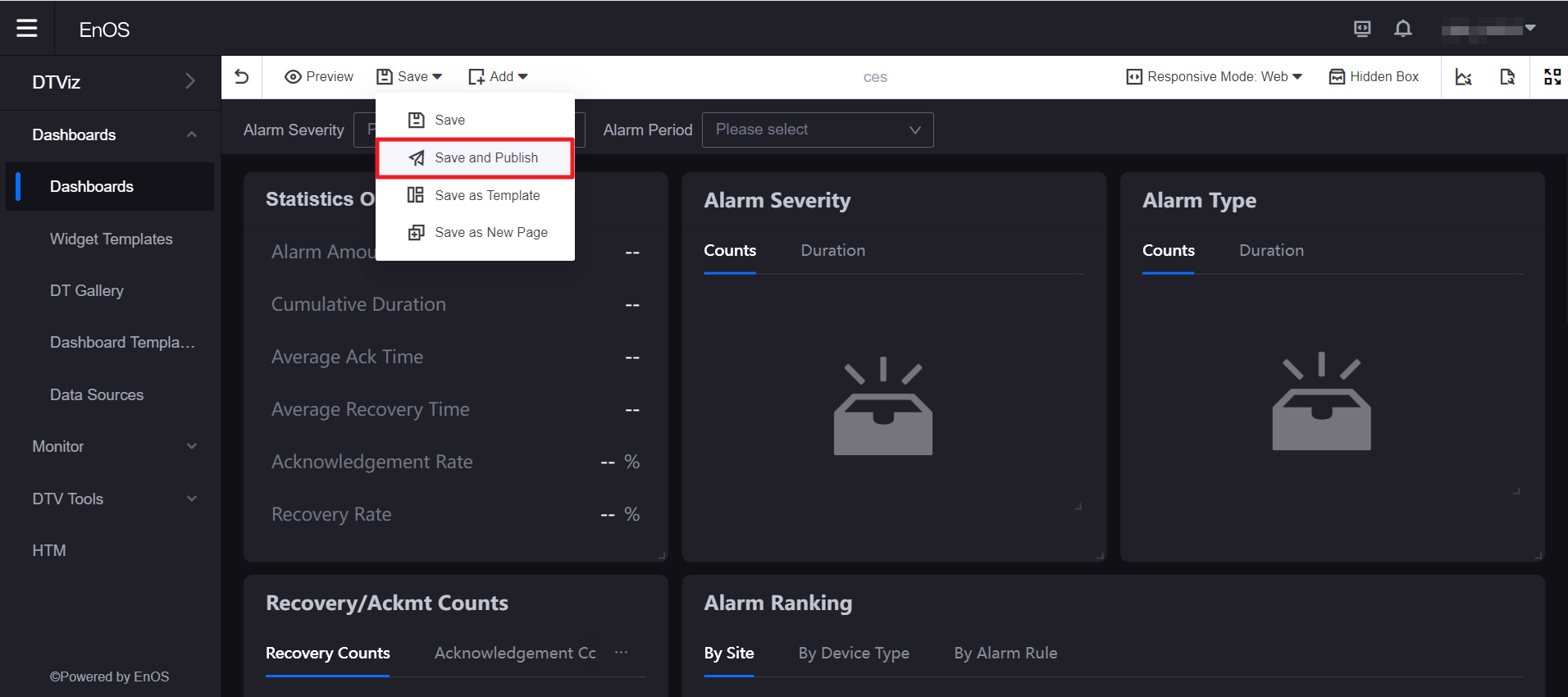Click the page search document icon
Viewport: 1568px width, 697px height.
pos(1507,76)
